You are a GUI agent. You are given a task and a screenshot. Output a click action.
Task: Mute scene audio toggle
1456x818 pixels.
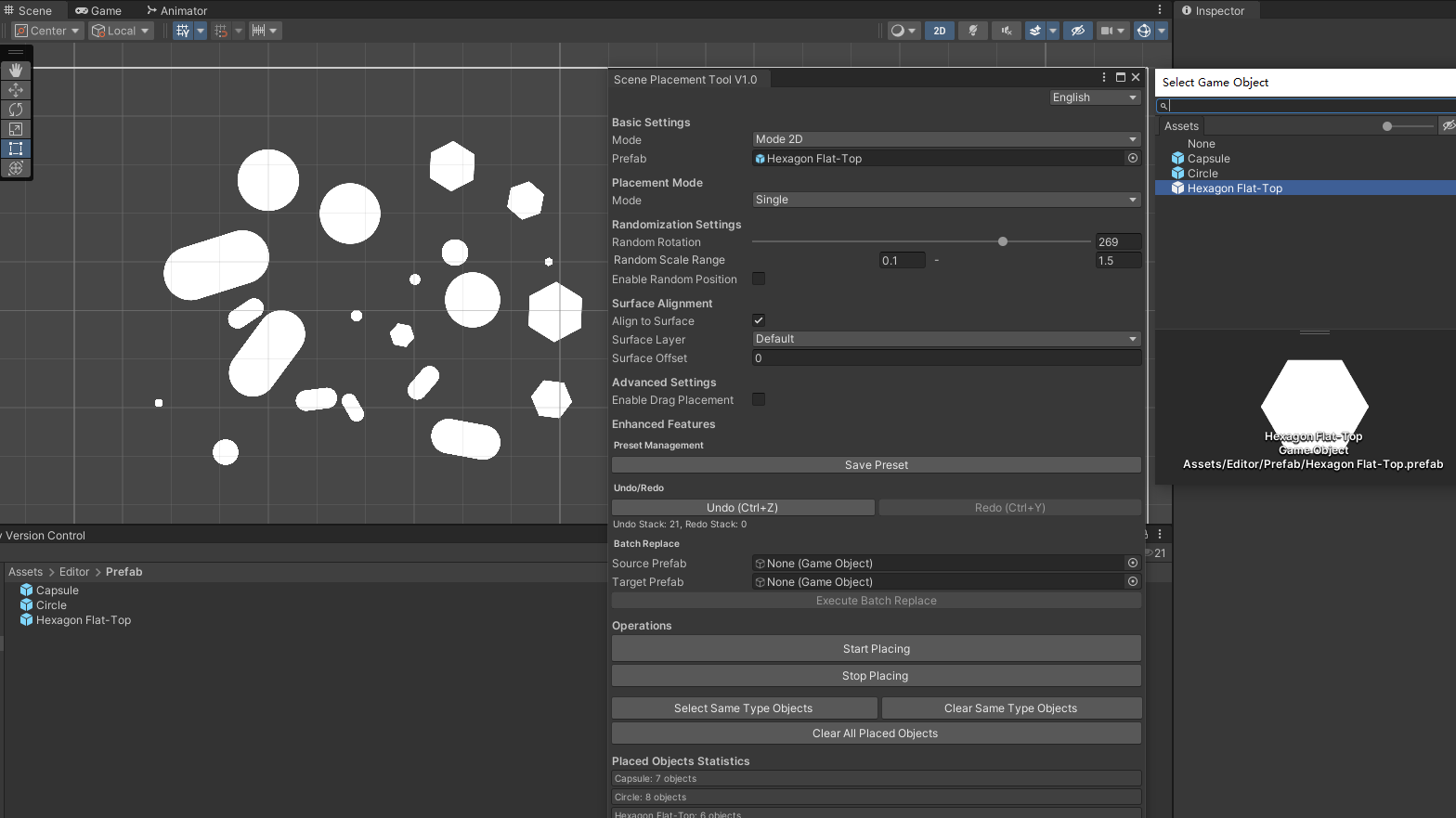point(1006,31)
